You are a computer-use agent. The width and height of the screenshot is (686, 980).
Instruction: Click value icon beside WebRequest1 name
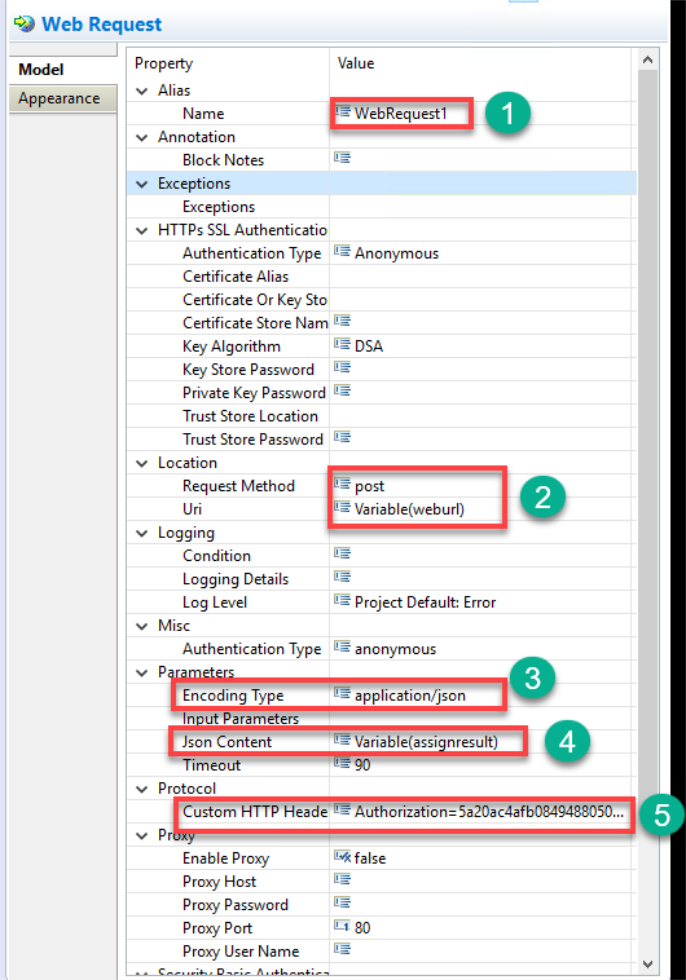coord(343,113)
